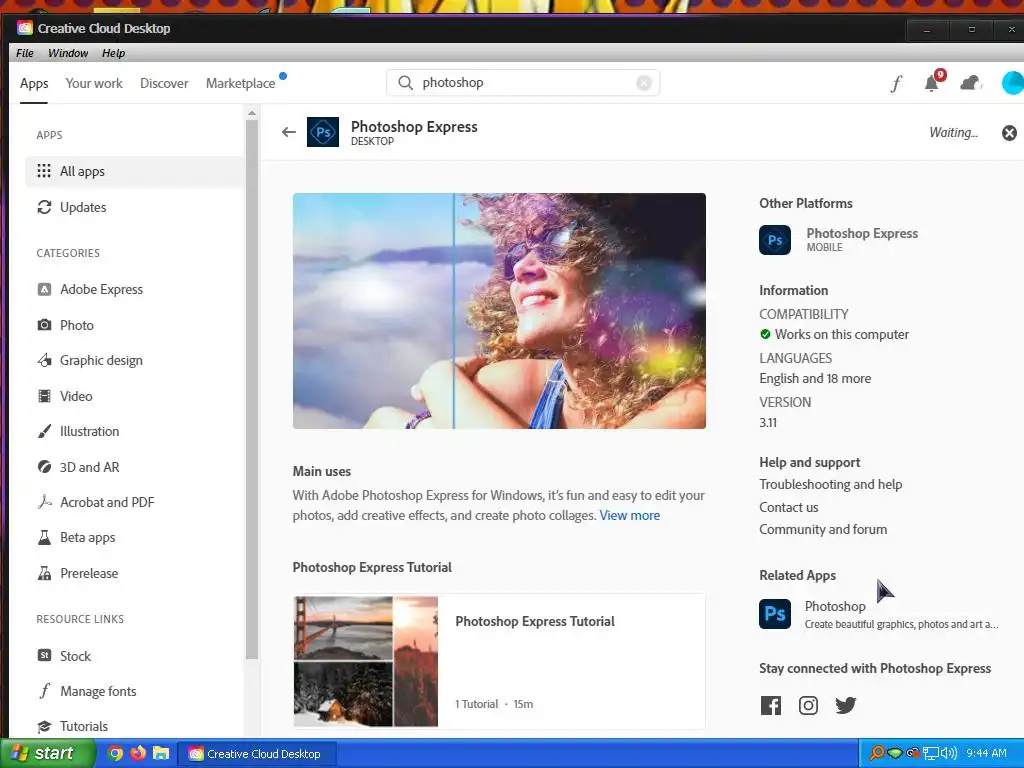The height and width of the screenshot is (768, 1024).
Task: Click the system tray magnifier icon
Action: click(x=876, y=753)
